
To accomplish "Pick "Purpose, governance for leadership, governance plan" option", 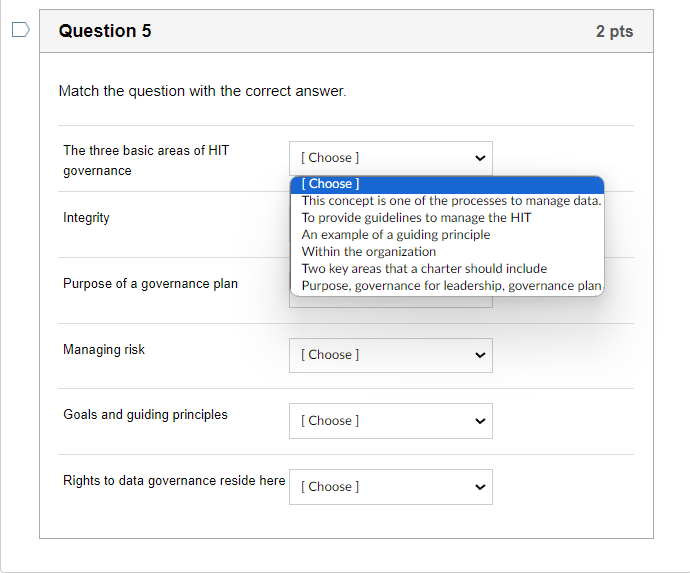I will (451, 286).
